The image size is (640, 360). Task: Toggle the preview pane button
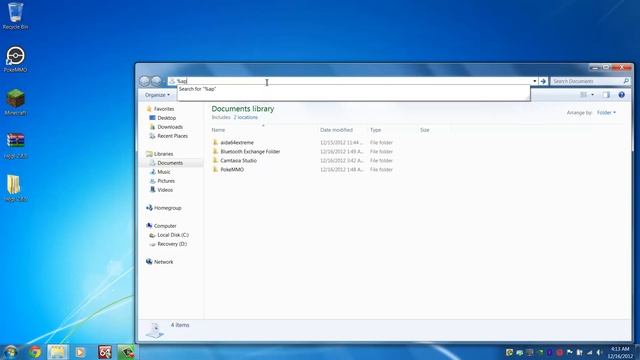pyautogui.click(x=606, y=95)
